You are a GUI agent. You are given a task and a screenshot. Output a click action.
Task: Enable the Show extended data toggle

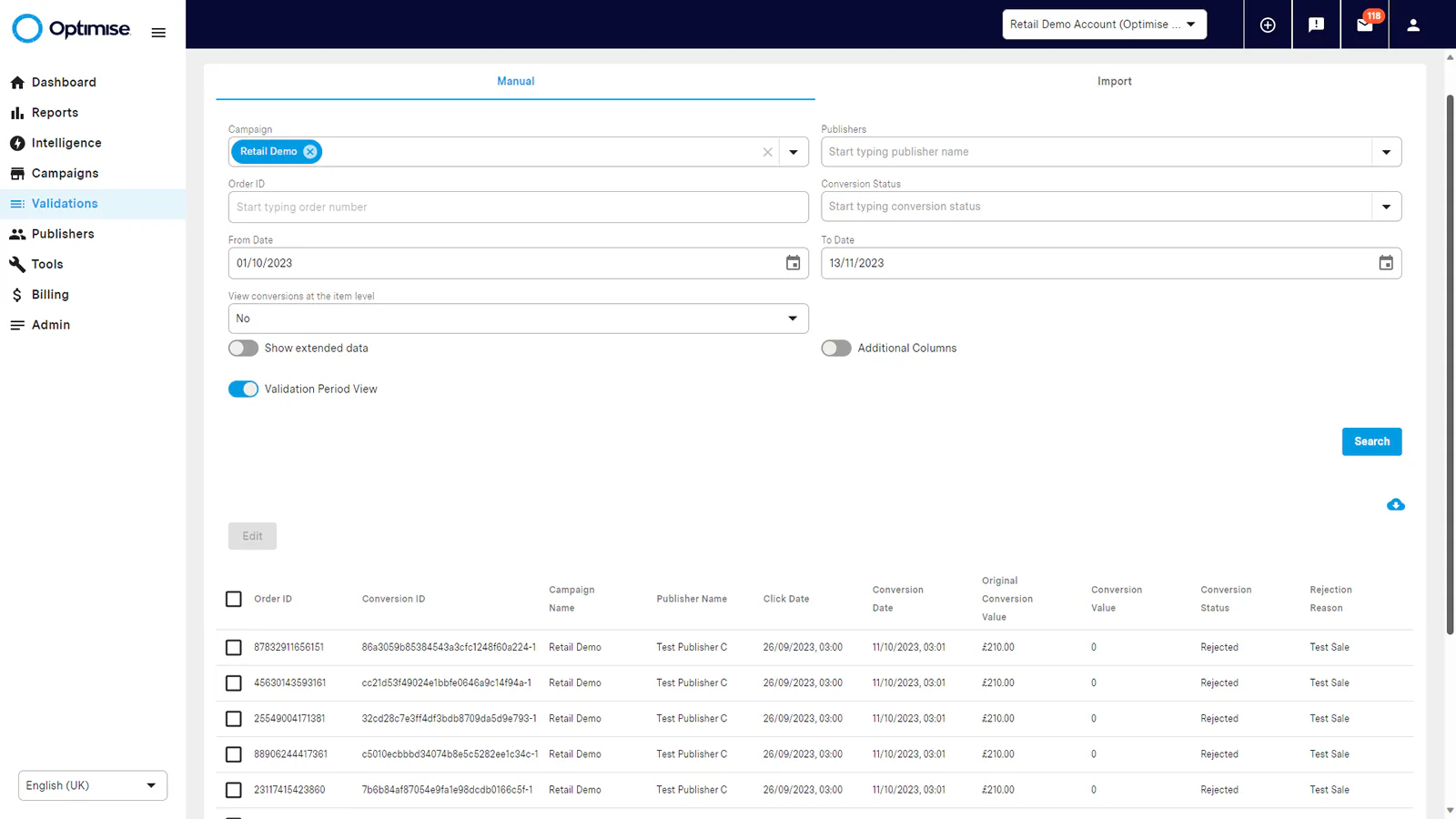pyautogui.click(x=243, y=349)
